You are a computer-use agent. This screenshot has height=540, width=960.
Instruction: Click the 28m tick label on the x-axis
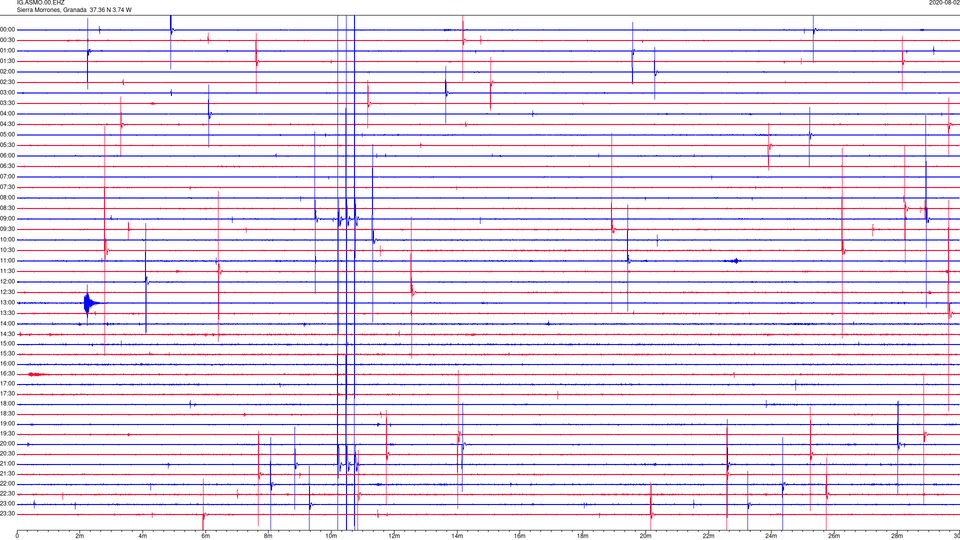[897, 536]
